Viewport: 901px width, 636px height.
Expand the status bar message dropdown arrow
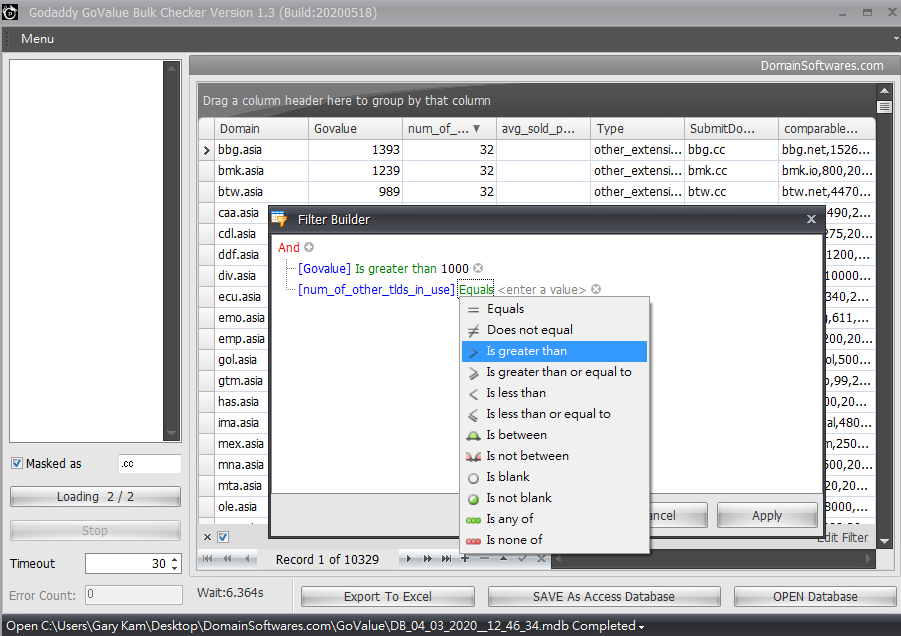(x=641, y=627)
